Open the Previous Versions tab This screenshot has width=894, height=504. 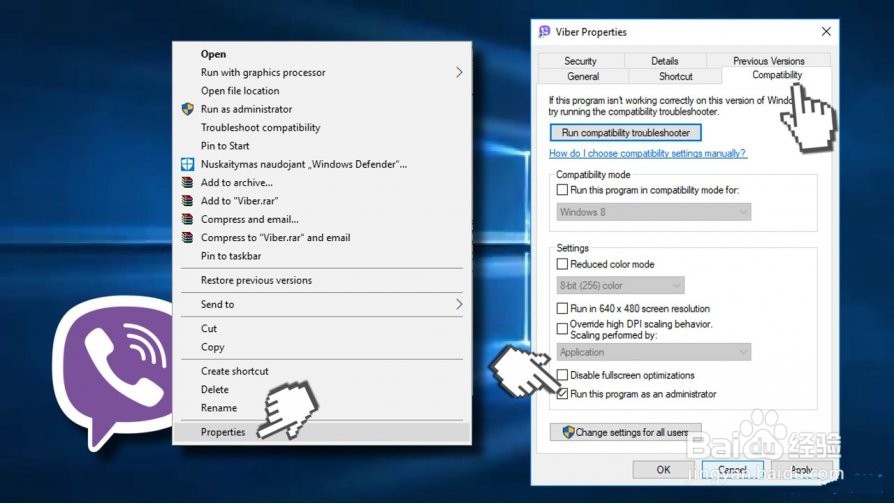[x=769, y=61]
